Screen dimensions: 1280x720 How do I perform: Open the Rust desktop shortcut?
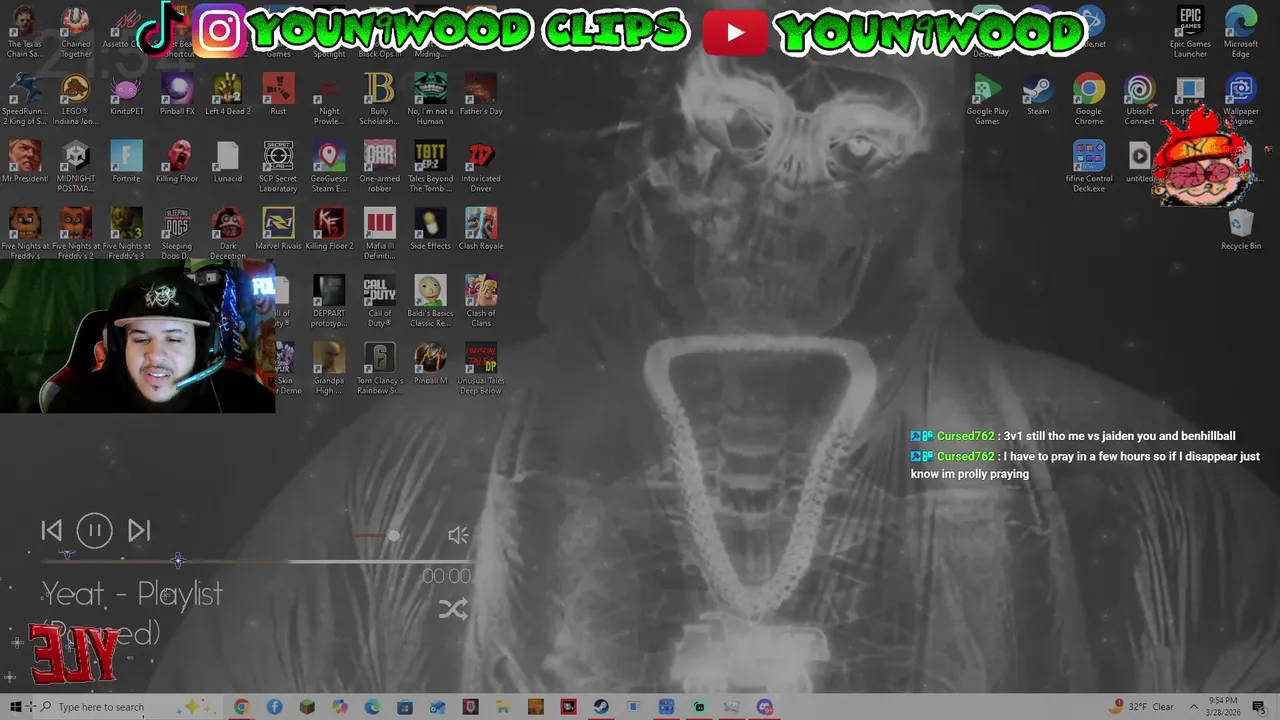278,95
